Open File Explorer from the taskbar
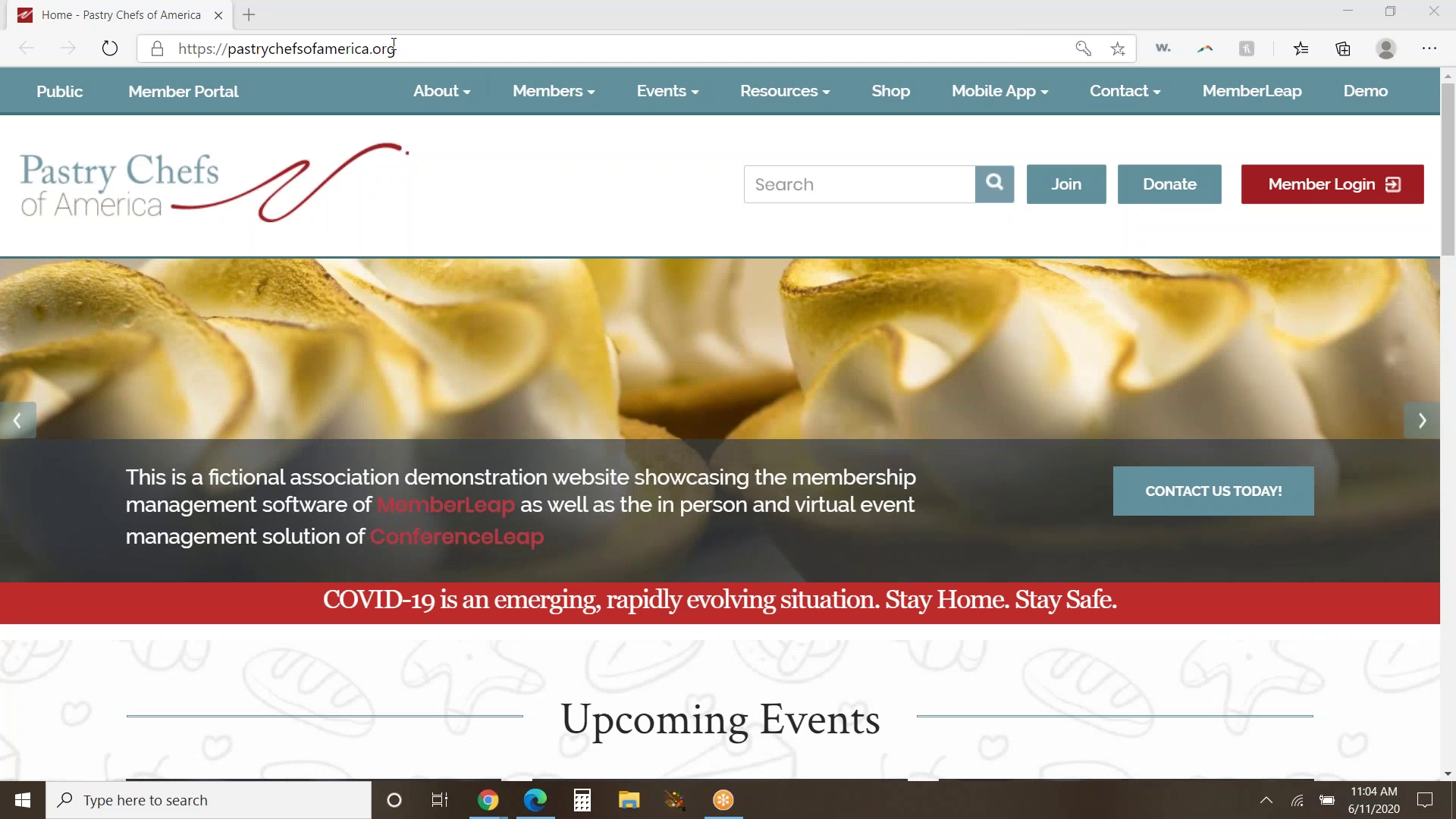This screenshot has width=1456, height=819. click(629, 800)
